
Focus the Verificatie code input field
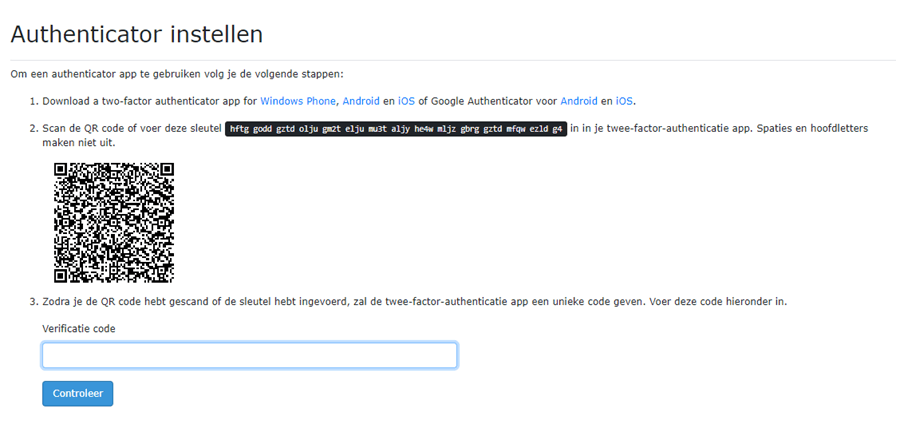(250, 355)
